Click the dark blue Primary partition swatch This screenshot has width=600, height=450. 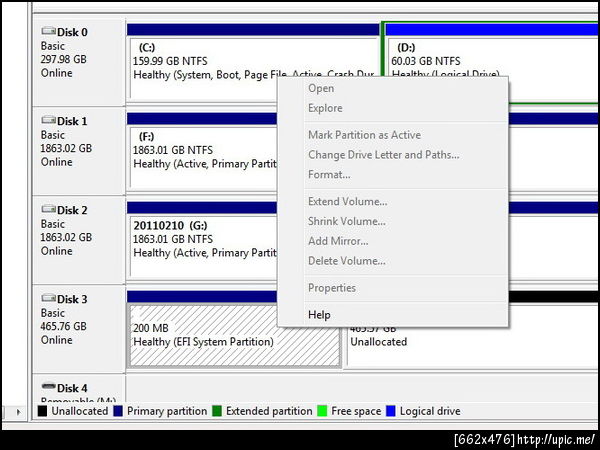pos(118,411)
